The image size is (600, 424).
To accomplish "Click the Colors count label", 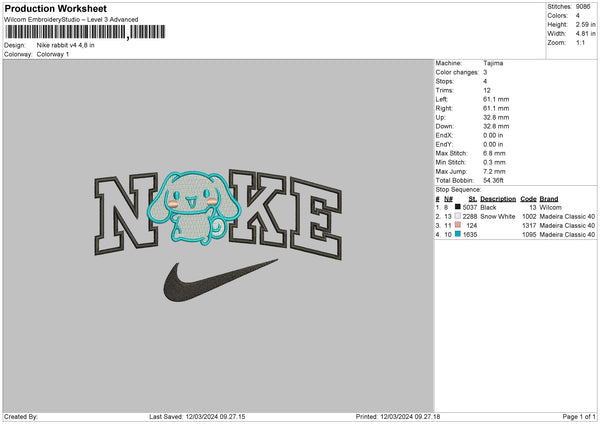I will pyautogui.click(x=558, y=16).
